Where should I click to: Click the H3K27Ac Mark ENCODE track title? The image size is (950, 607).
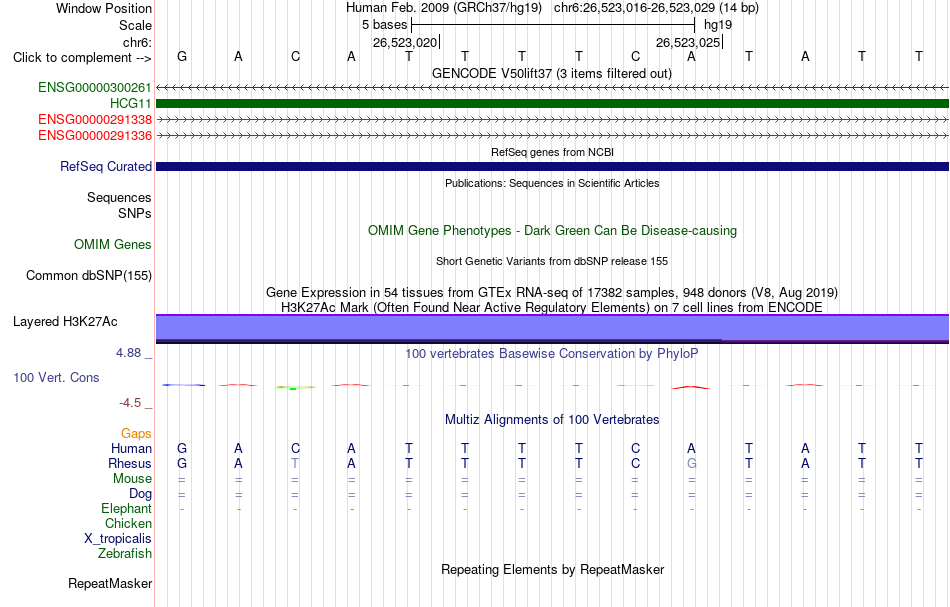[x=552, y=307]
